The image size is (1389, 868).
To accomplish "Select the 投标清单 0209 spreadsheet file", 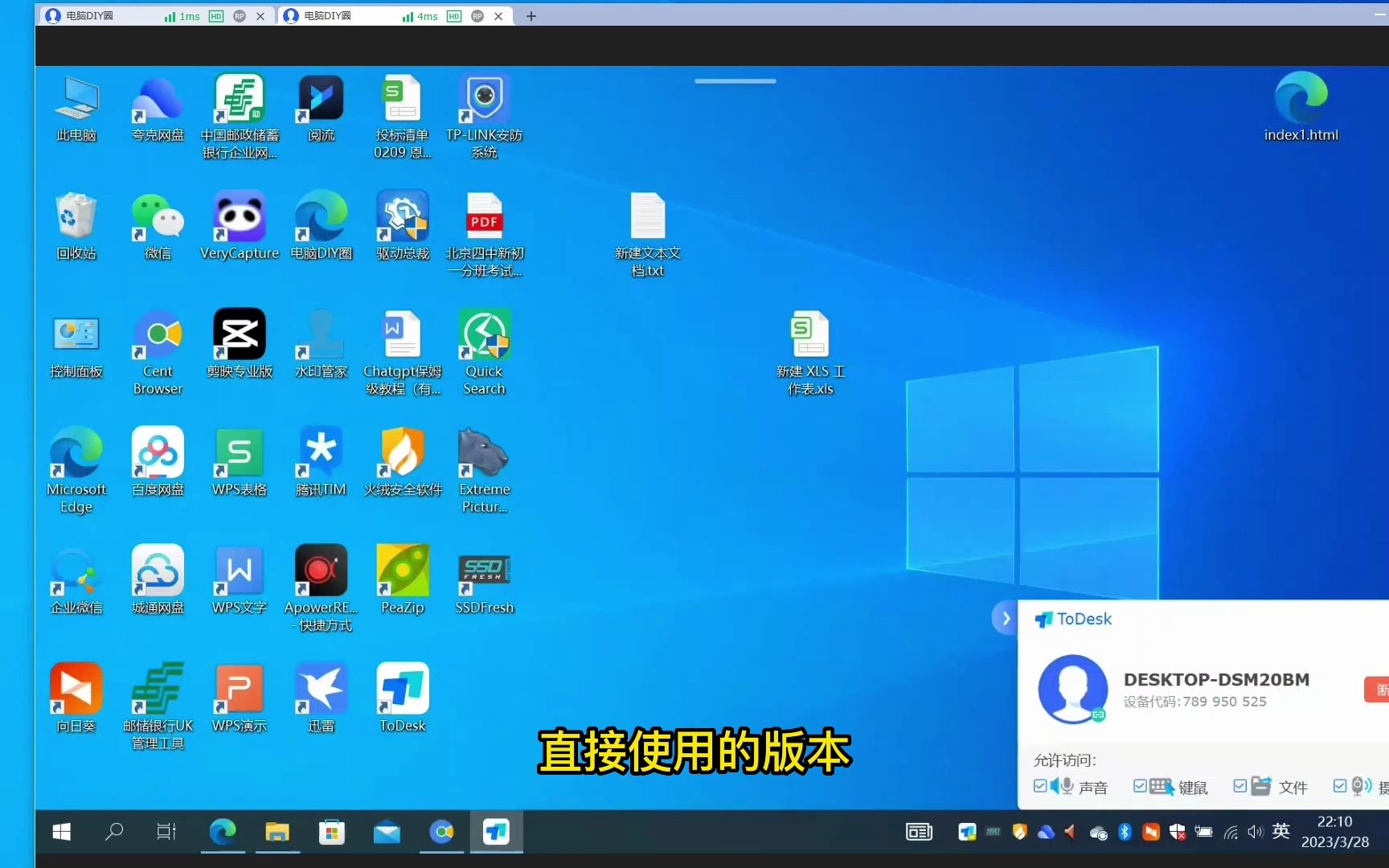I will click(403, 118).
